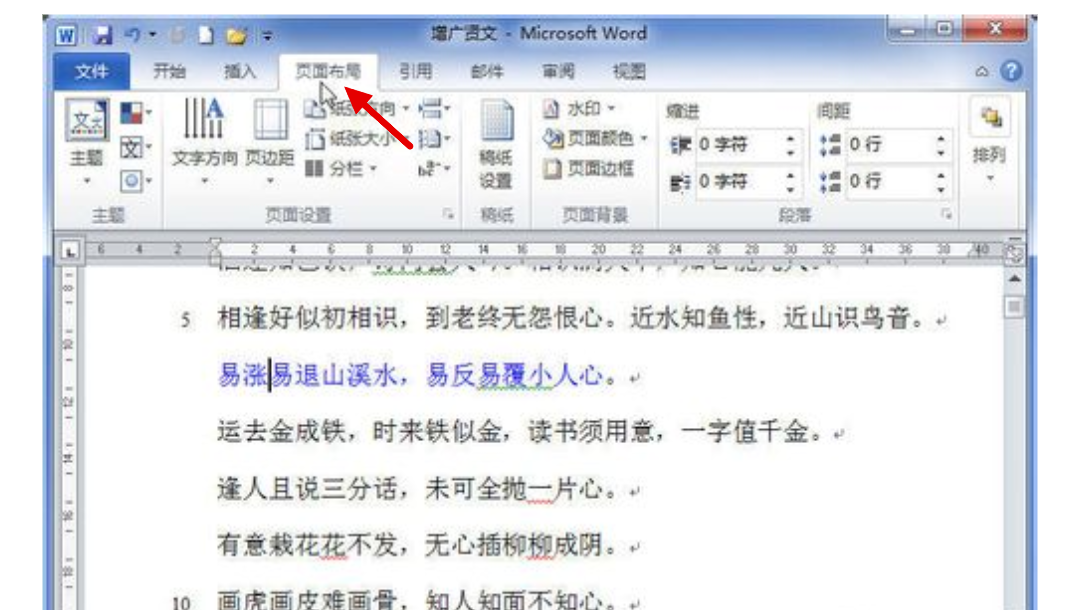Open theme colors dropdown icon

tap(136, 112)
